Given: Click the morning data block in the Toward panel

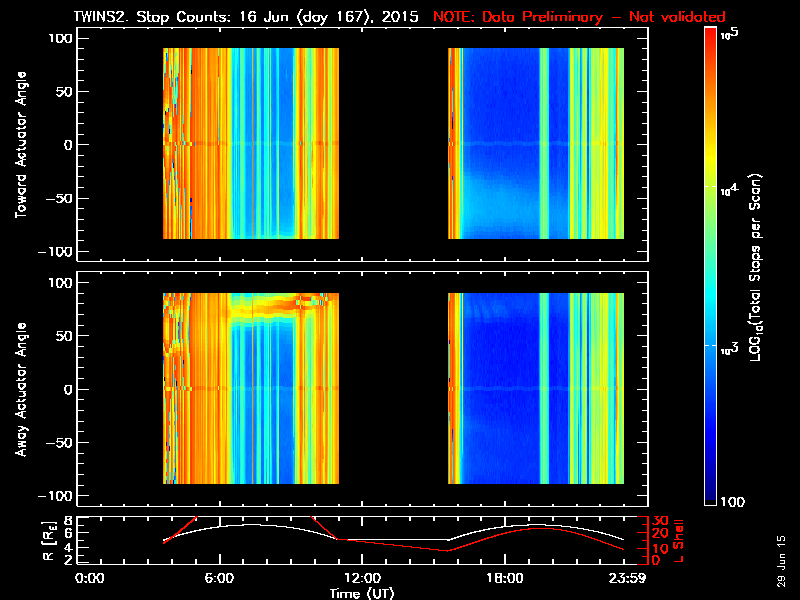Looking at the screenshot, I should (251, 143).
